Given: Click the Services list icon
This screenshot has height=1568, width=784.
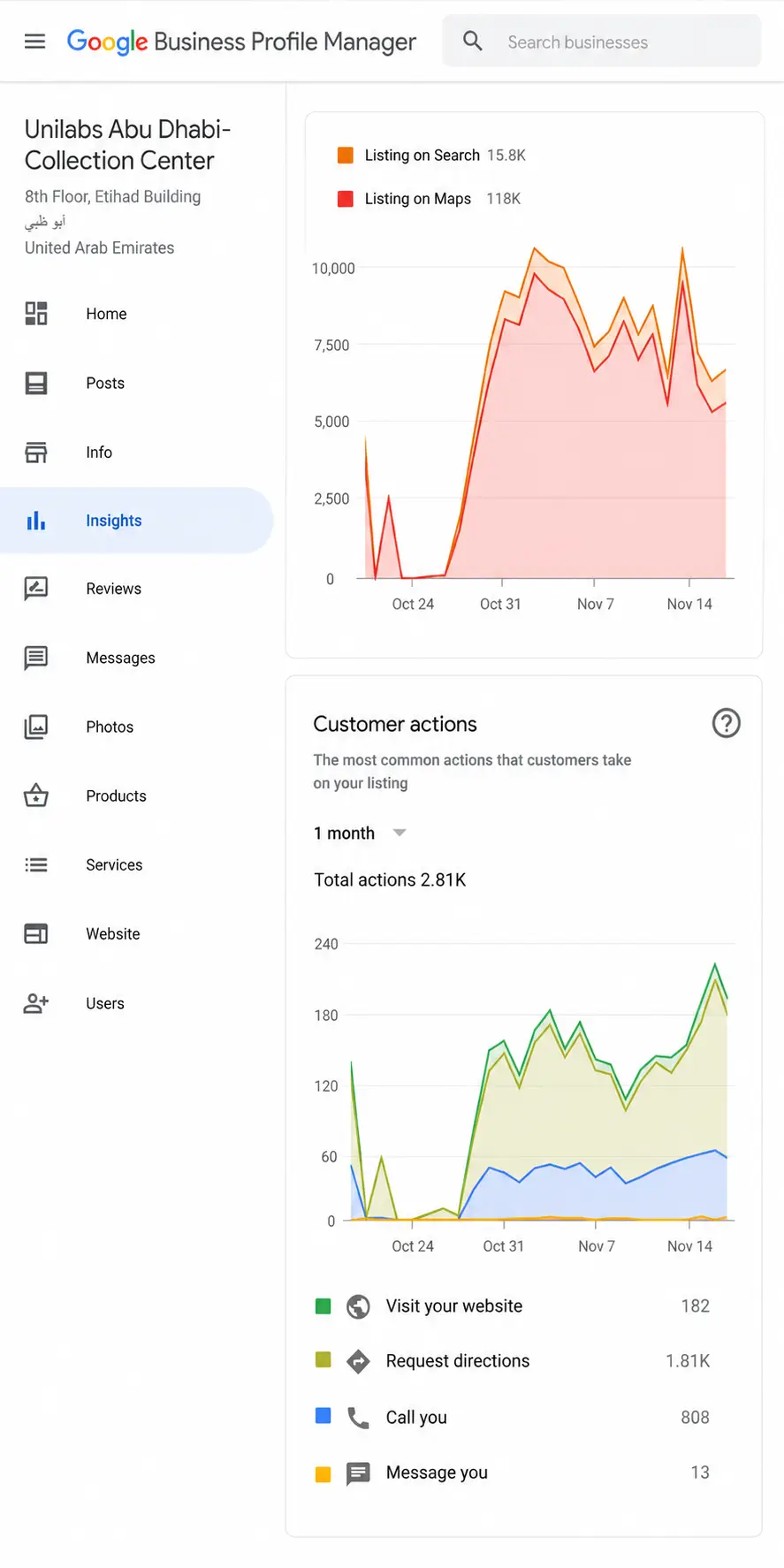Looking at the screenshot, I should coord(36,864).
